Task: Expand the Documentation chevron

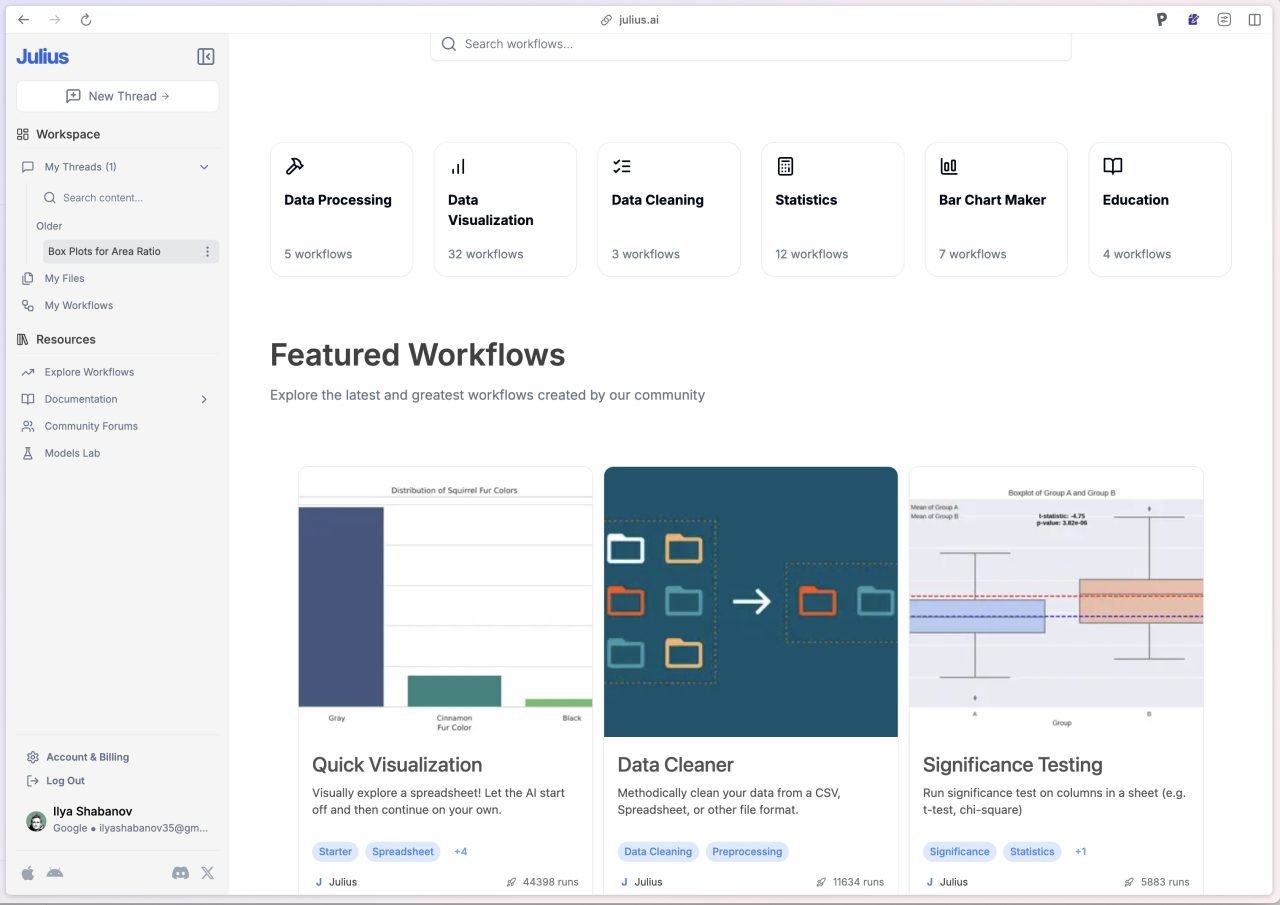Action: 204,399
